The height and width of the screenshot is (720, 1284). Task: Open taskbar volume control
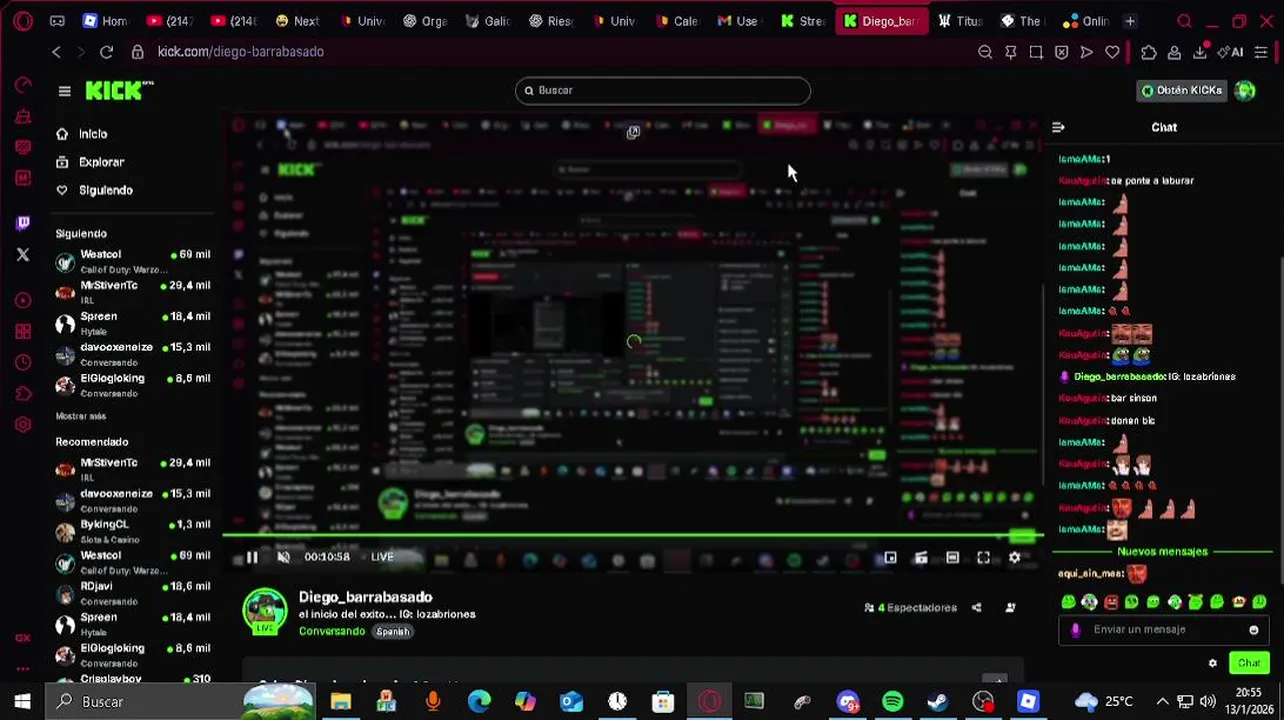click(x=1208, y=702)
